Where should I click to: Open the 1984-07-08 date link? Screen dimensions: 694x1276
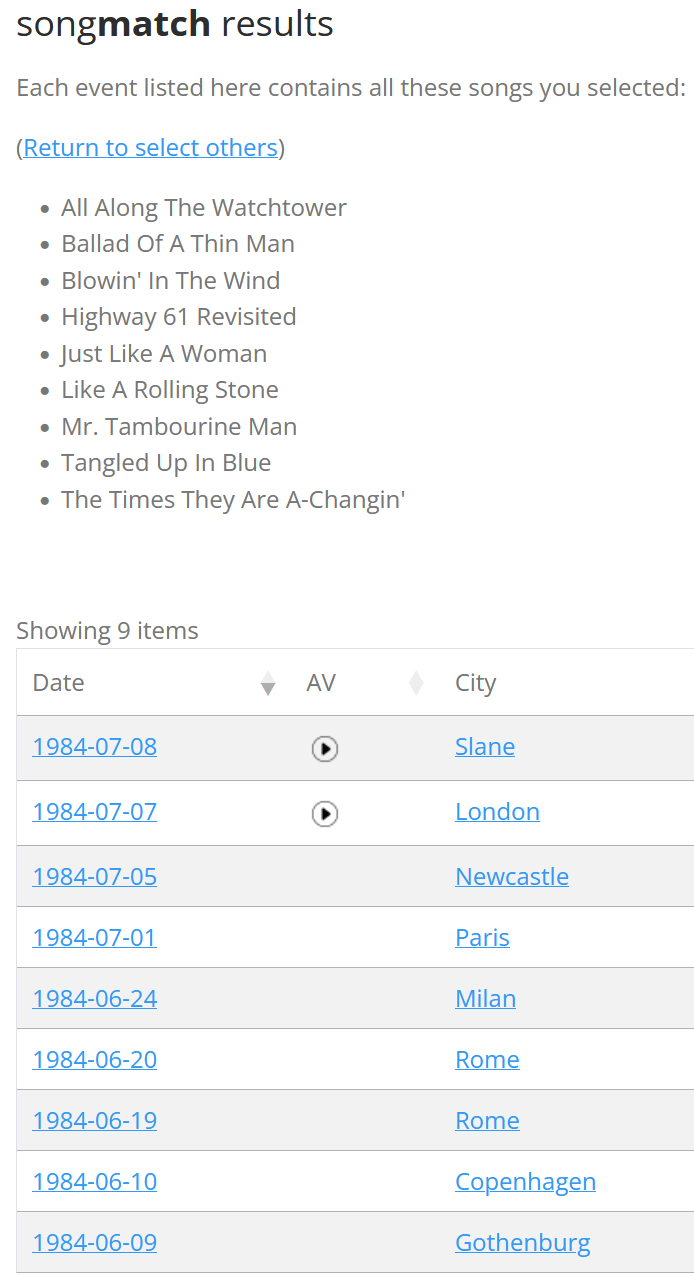(95, 747)
